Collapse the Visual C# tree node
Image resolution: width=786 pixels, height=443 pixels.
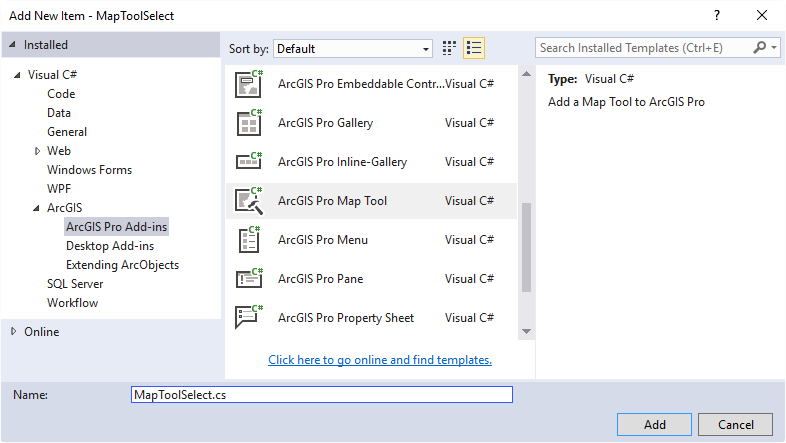17,75
